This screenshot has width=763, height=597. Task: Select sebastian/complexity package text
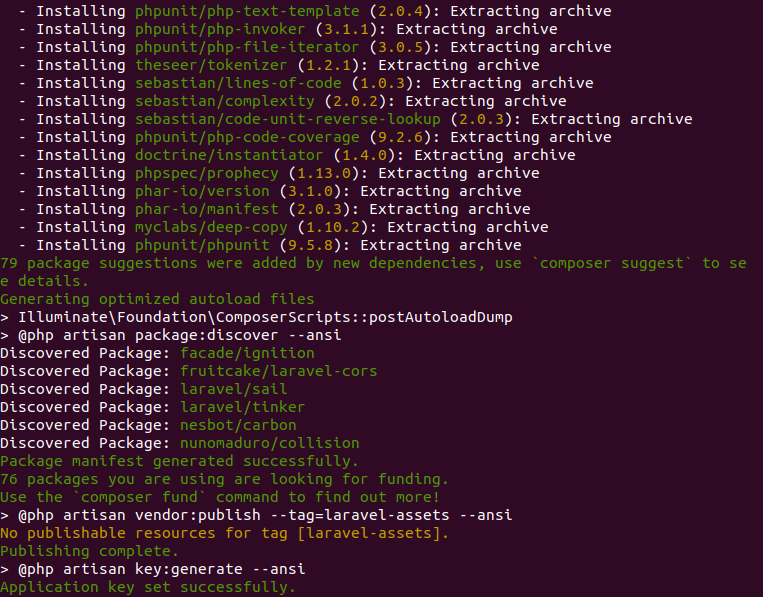225,101
